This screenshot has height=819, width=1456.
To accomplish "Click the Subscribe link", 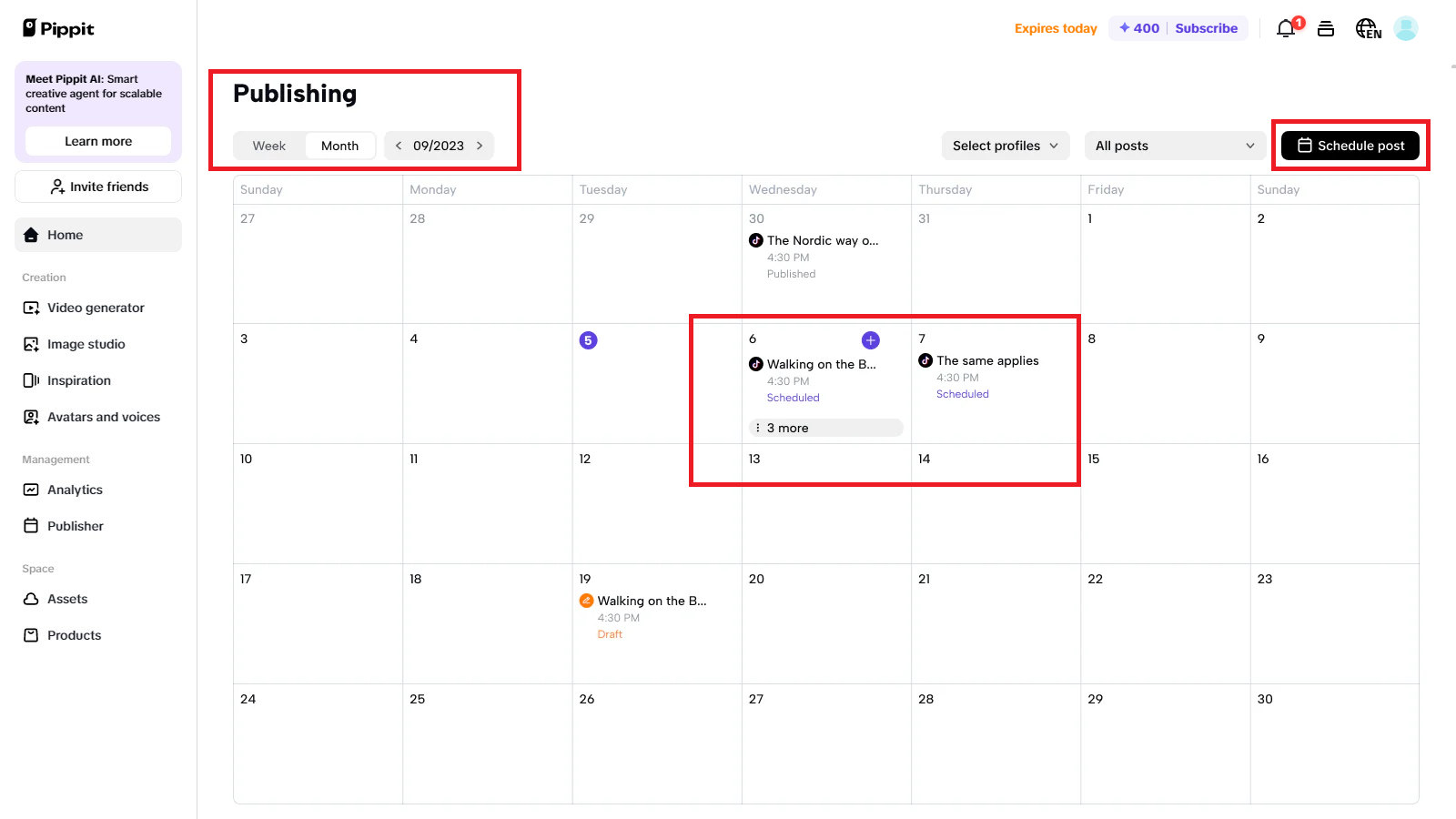I will [x=1206, y=28].
